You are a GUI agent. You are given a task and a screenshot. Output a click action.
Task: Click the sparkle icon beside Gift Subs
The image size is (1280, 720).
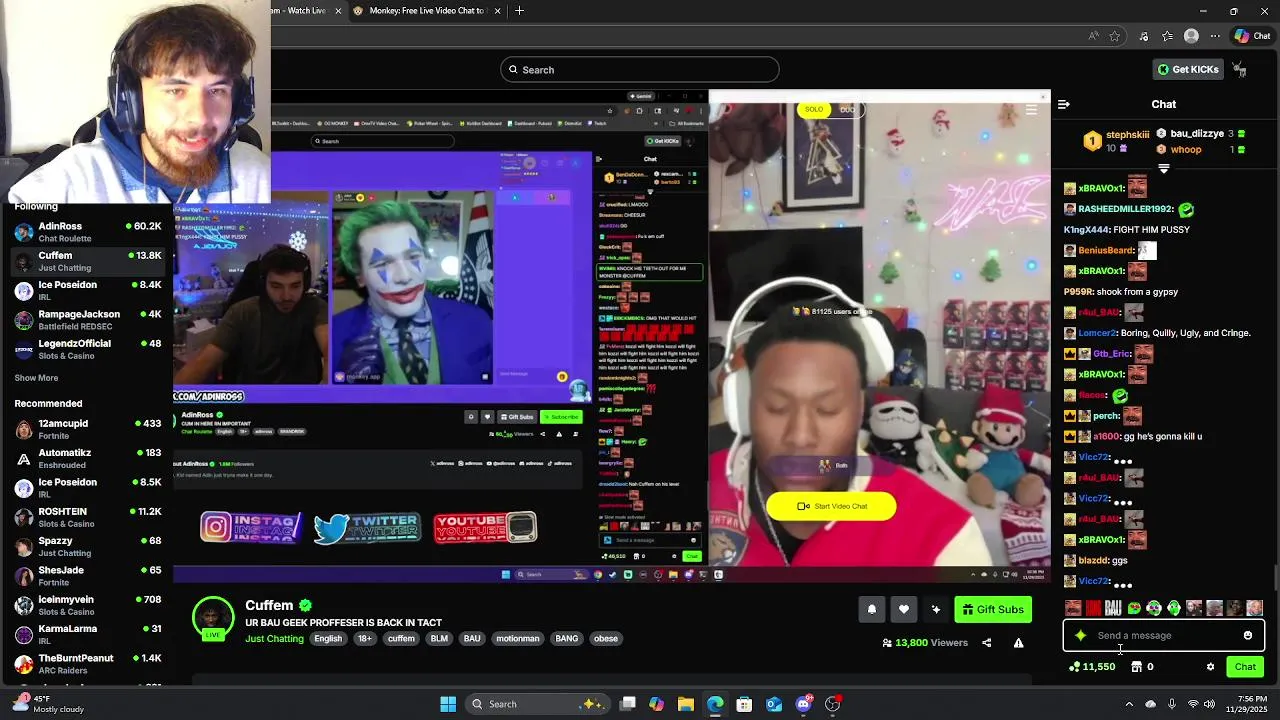click(x=936, y=610)
